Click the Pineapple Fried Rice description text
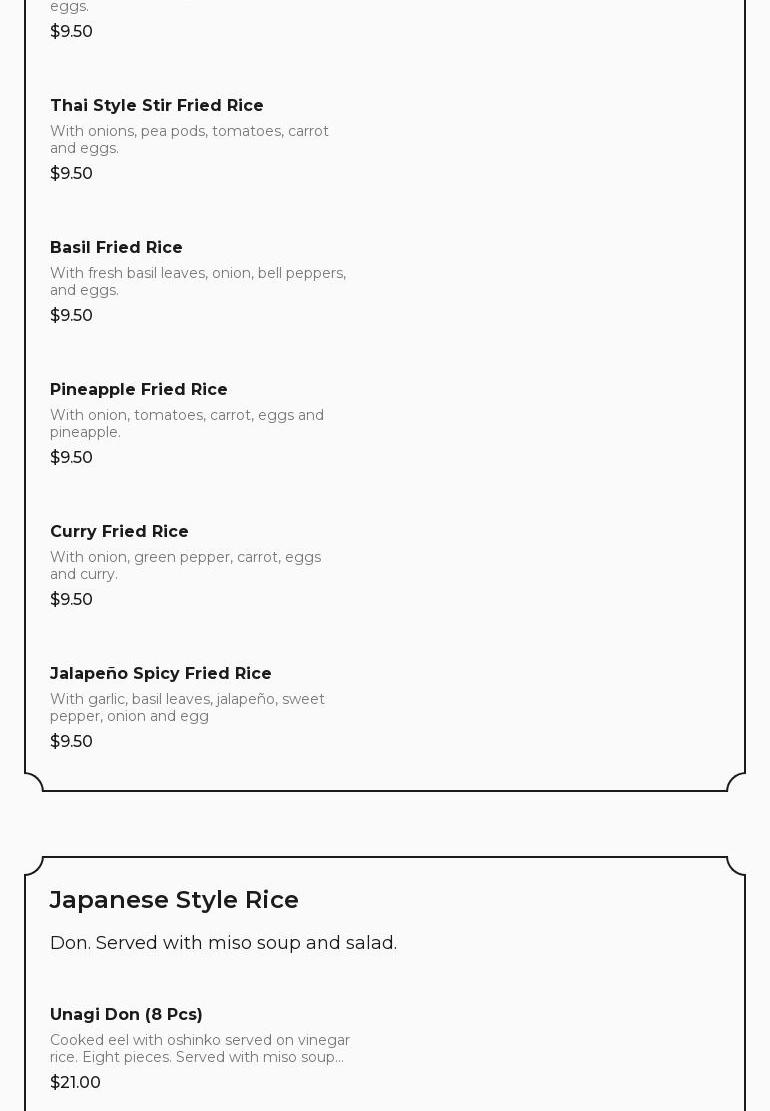 187,423
